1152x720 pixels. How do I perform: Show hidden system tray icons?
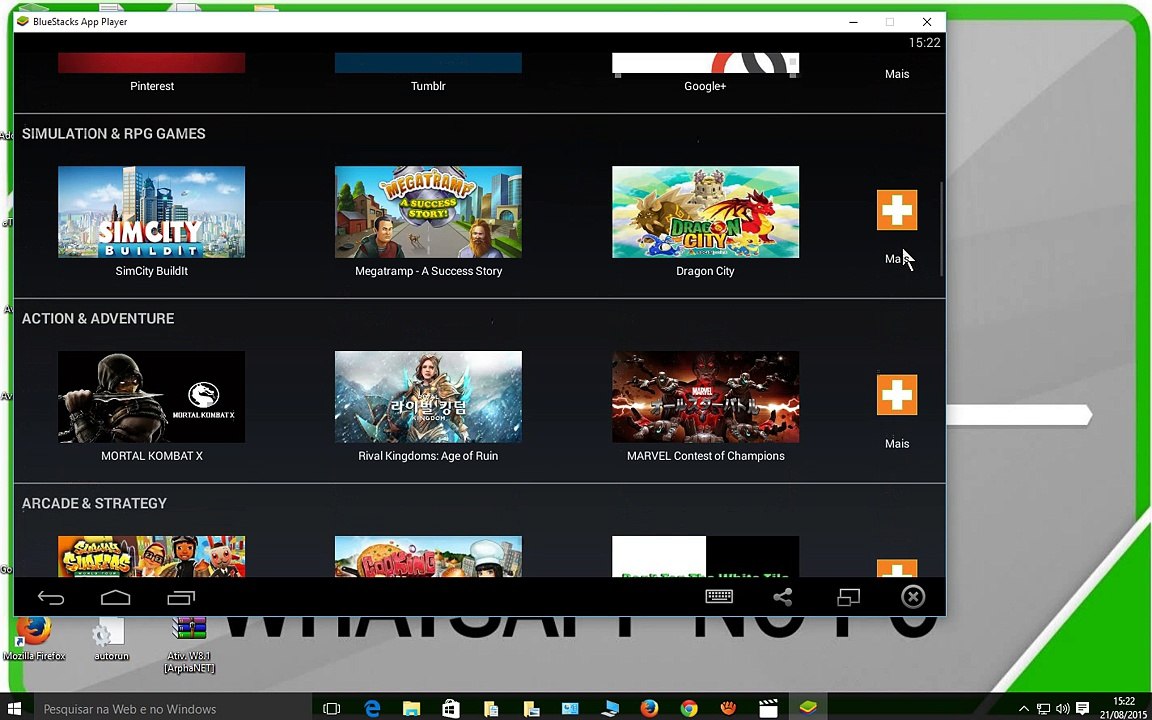[x=1023, y=709]
